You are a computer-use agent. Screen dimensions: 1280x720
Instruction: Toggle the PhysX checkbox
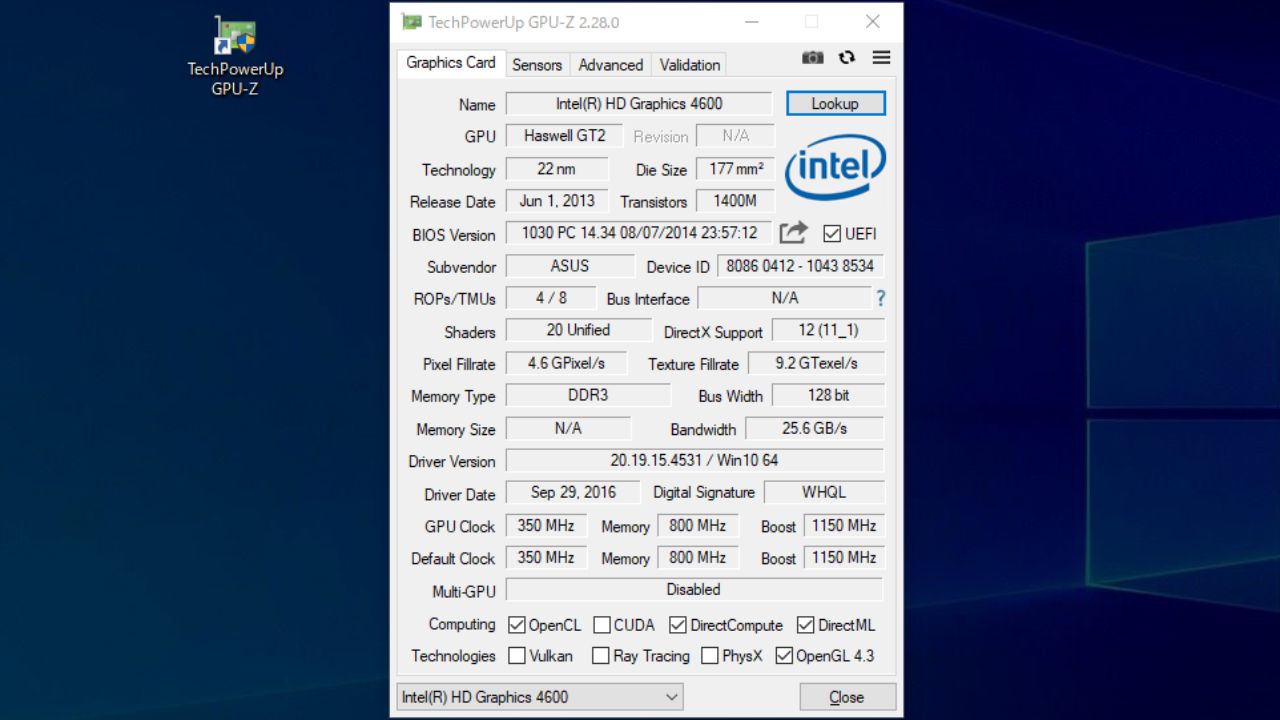click(710, 656)
